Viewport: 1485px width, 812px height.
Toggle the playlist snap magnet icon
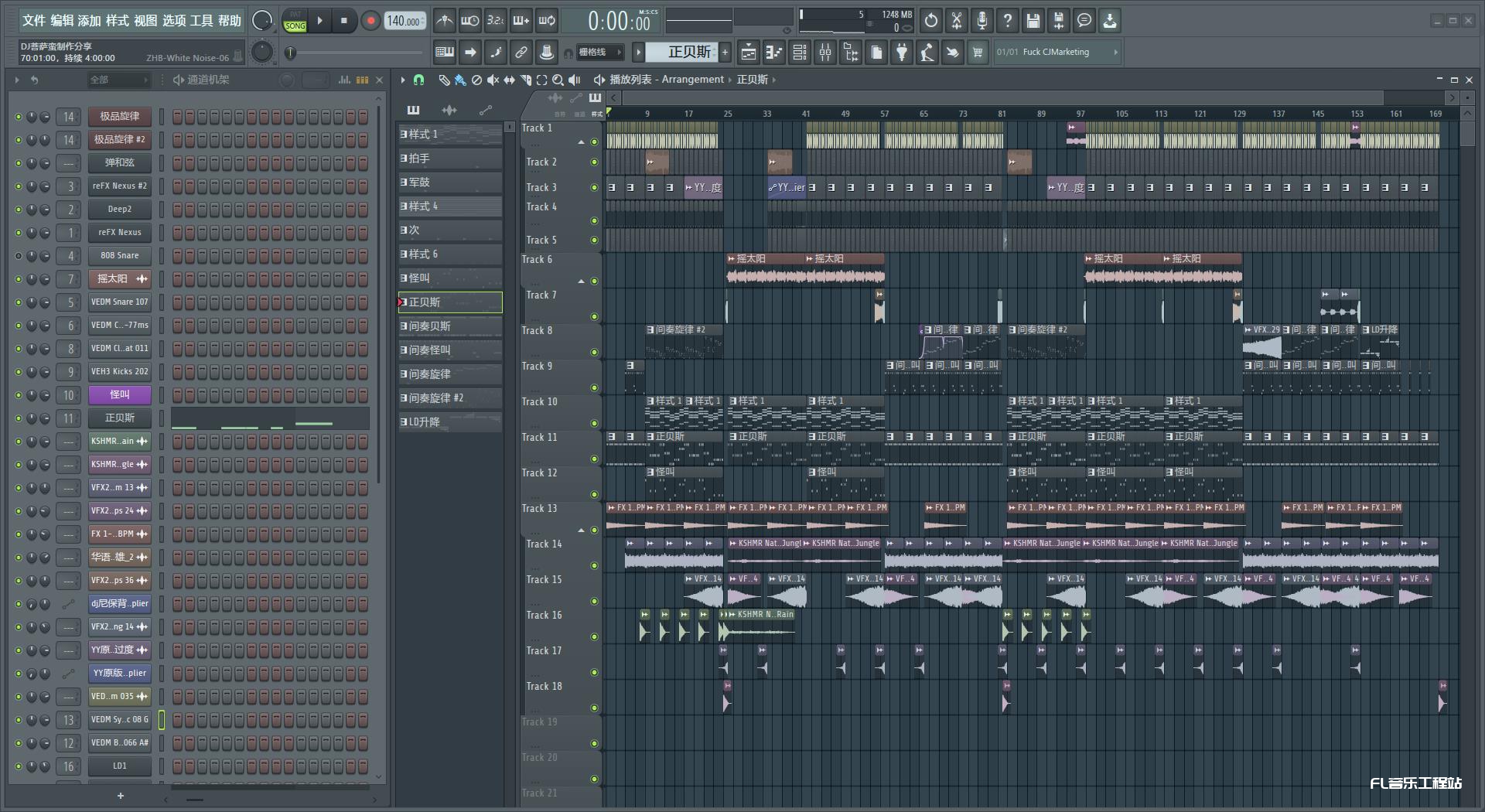[x=418, y=80]
